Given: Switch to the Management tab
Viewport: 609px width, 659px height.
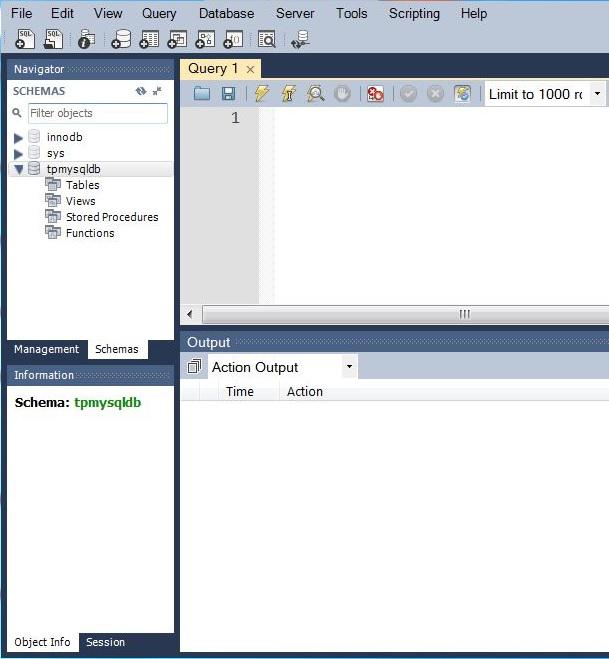Looking at the screenshot, I should click(46, 349).
